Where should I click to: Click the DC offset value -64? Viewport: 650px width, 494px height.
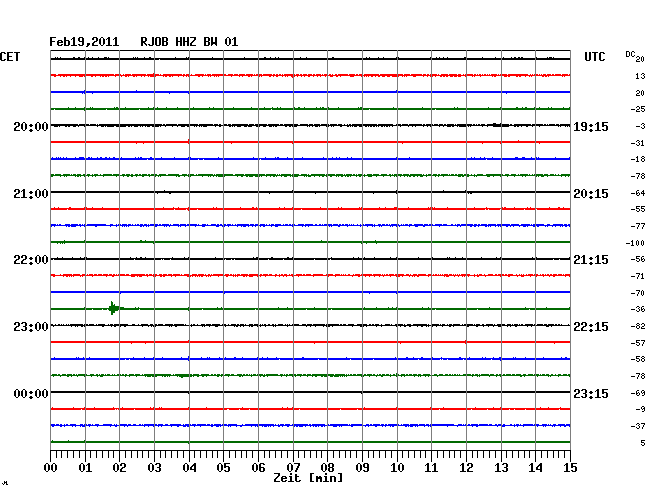[x=638, y=193]
